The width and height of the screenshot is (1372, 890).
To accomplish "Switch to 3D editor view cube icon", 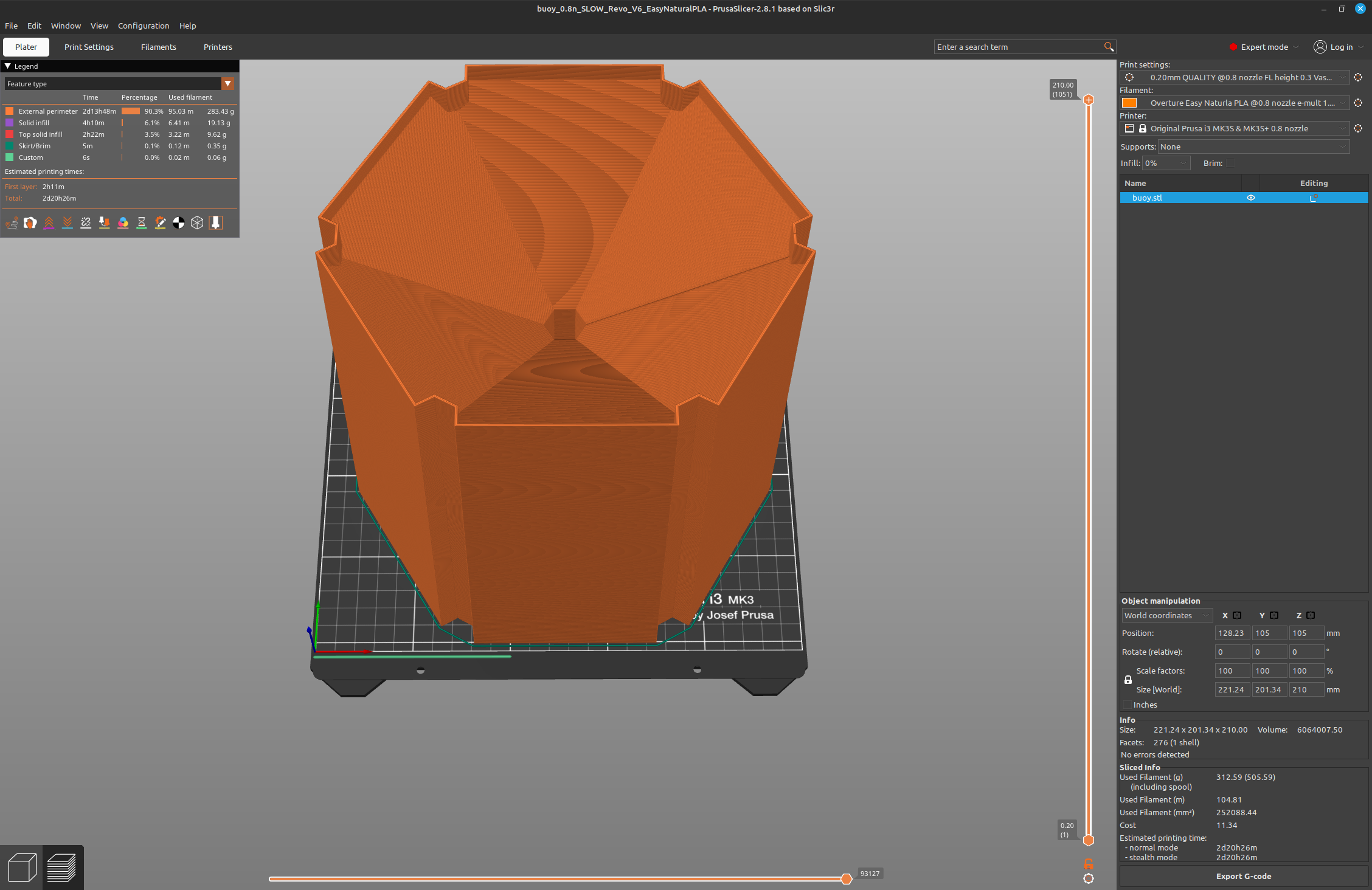I will pyautogui.click(x=22, y=867).
